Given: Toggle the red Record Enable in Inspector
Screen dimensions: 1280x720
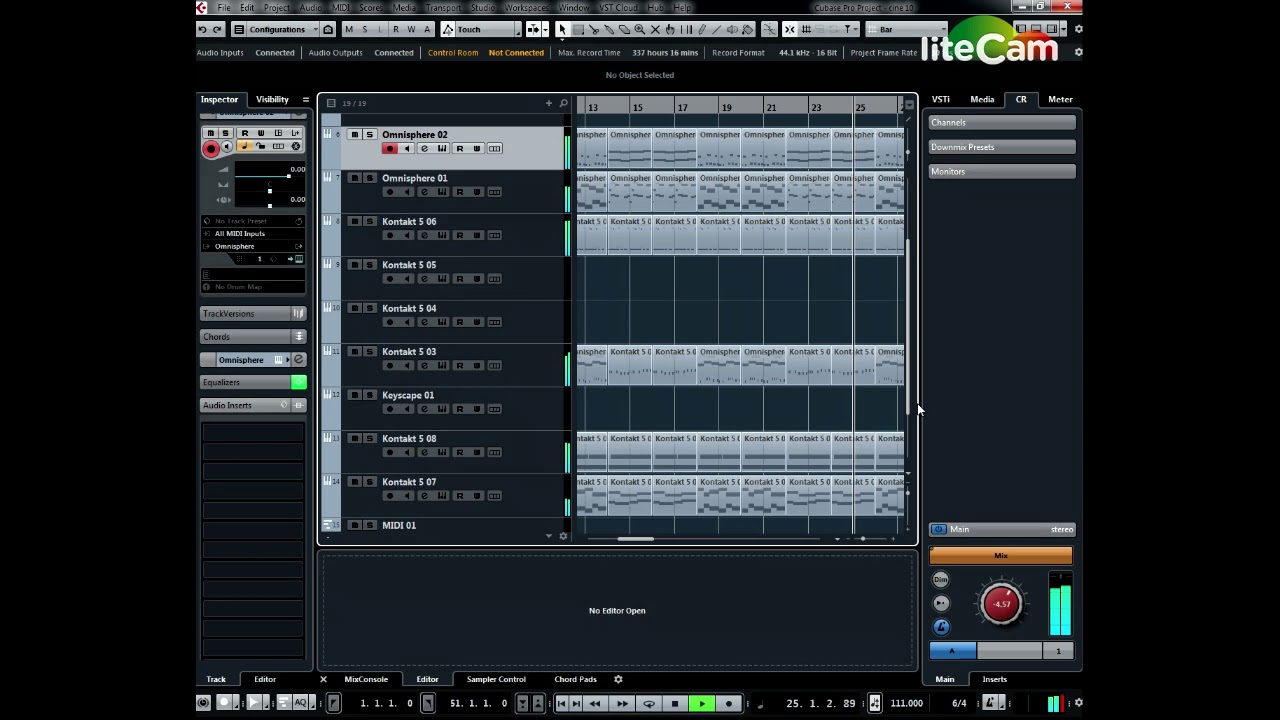Looking at the screenshot, I should pyautogui.click(x=210, y=149).
